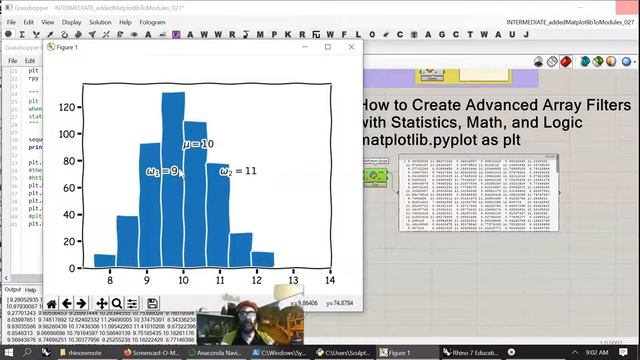
Task: Switch to the Output tab in script editor
Action: pyautogui.click(x=13, y=289)
